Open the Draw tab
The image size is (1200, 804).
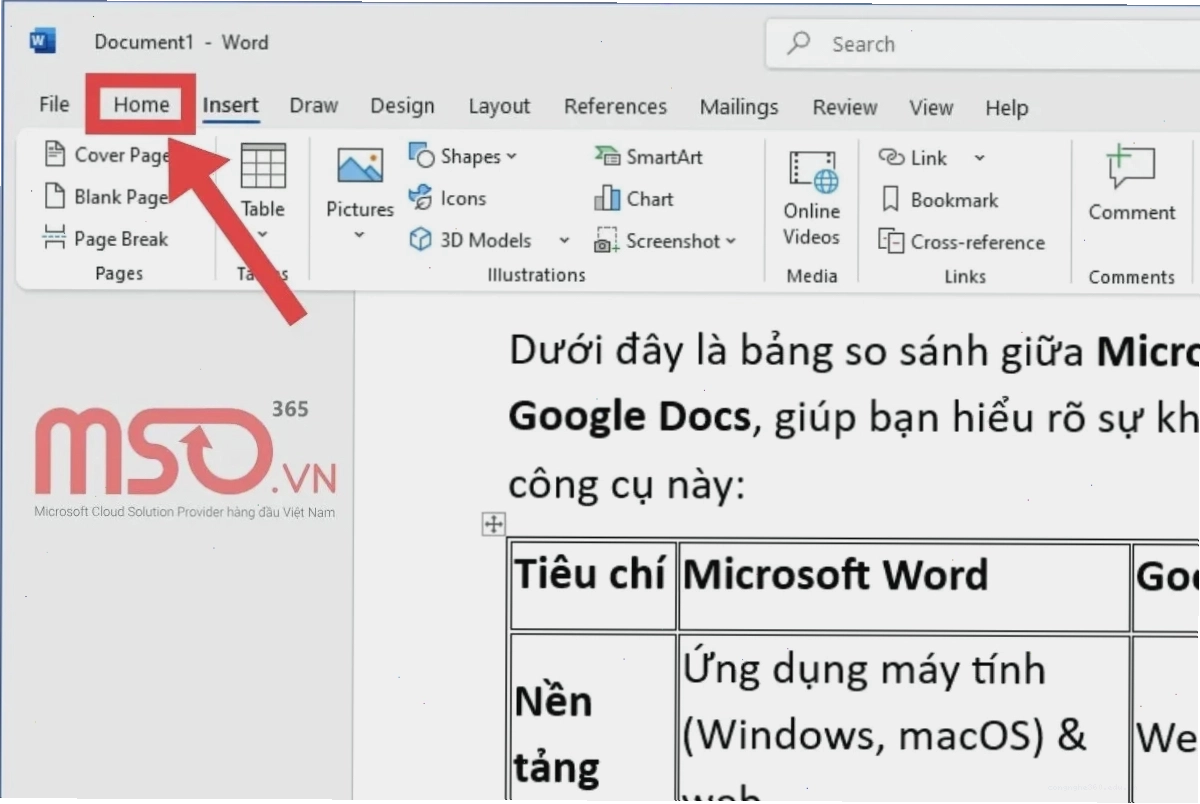click(313, 105)
